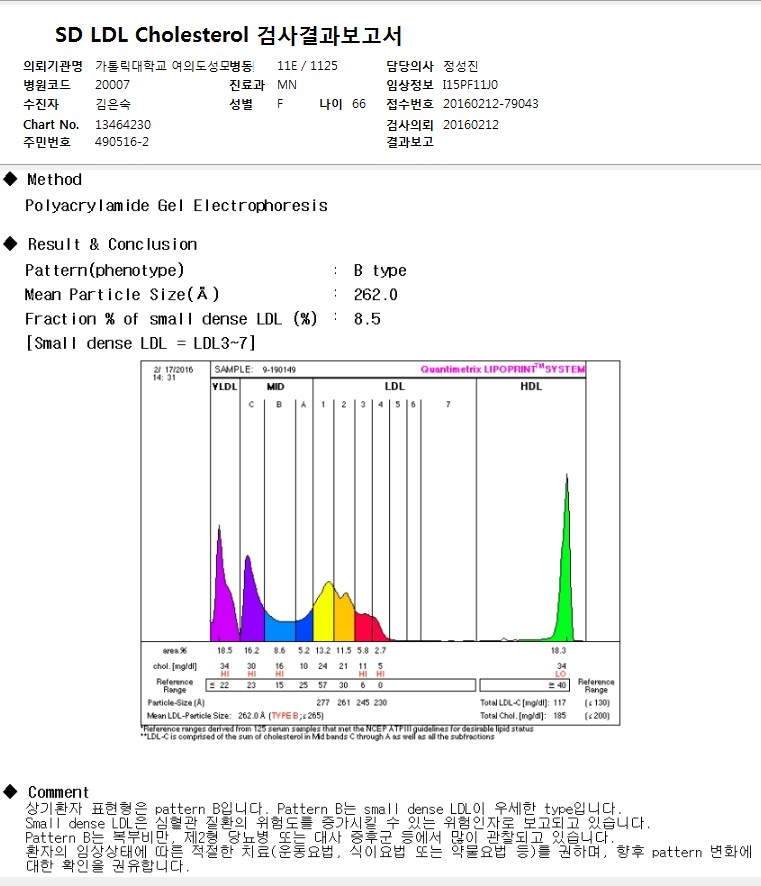Click the 'MID' column header in chart
The image size is (761, 886).
click(275, 386)
